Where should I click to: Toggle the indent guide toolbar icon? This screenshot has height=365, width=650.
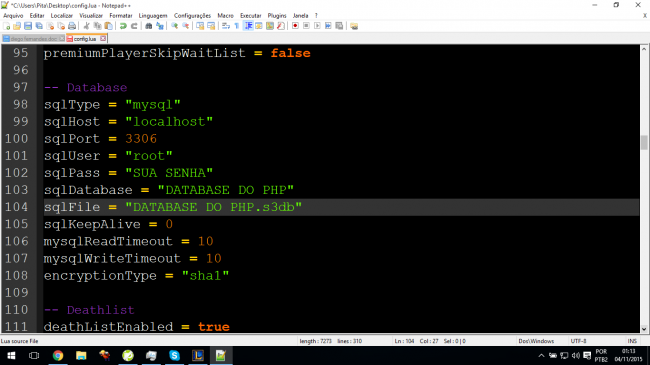tap(248, 26)
